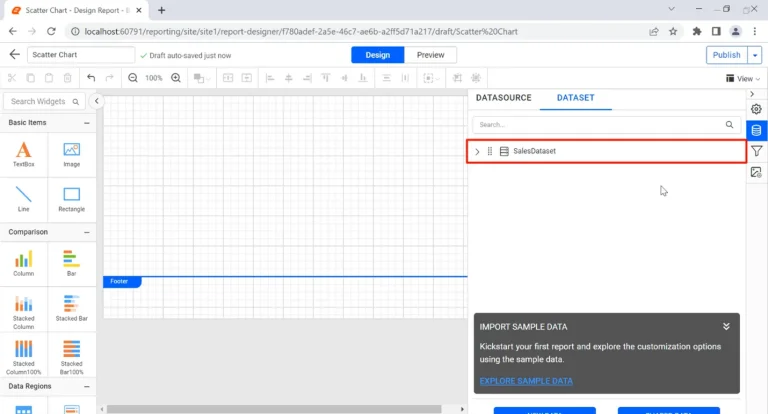The image size is (768, 414).
Task: Click the 100% zoom level text
Action: pyautogui.click(x=154, y=78)
